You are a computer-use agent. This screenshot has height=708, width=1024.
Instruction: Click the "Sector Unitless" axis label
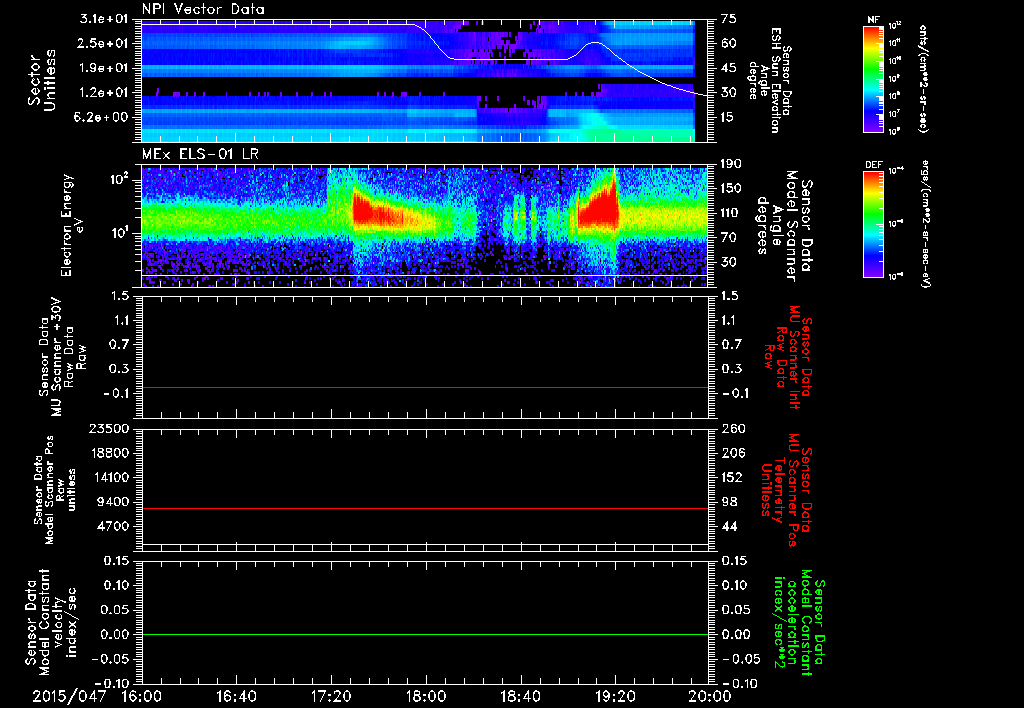pyautogui.click(x=42, y=80)
